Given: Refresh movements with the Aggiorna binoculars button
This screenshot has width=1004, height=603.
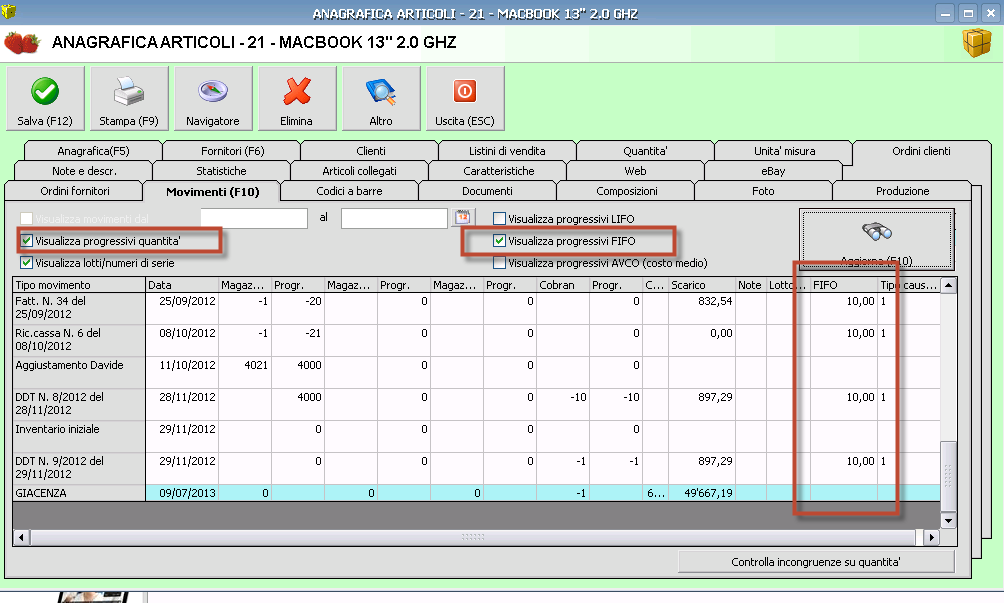Looking at the screenshot, I should click(877, 239).
